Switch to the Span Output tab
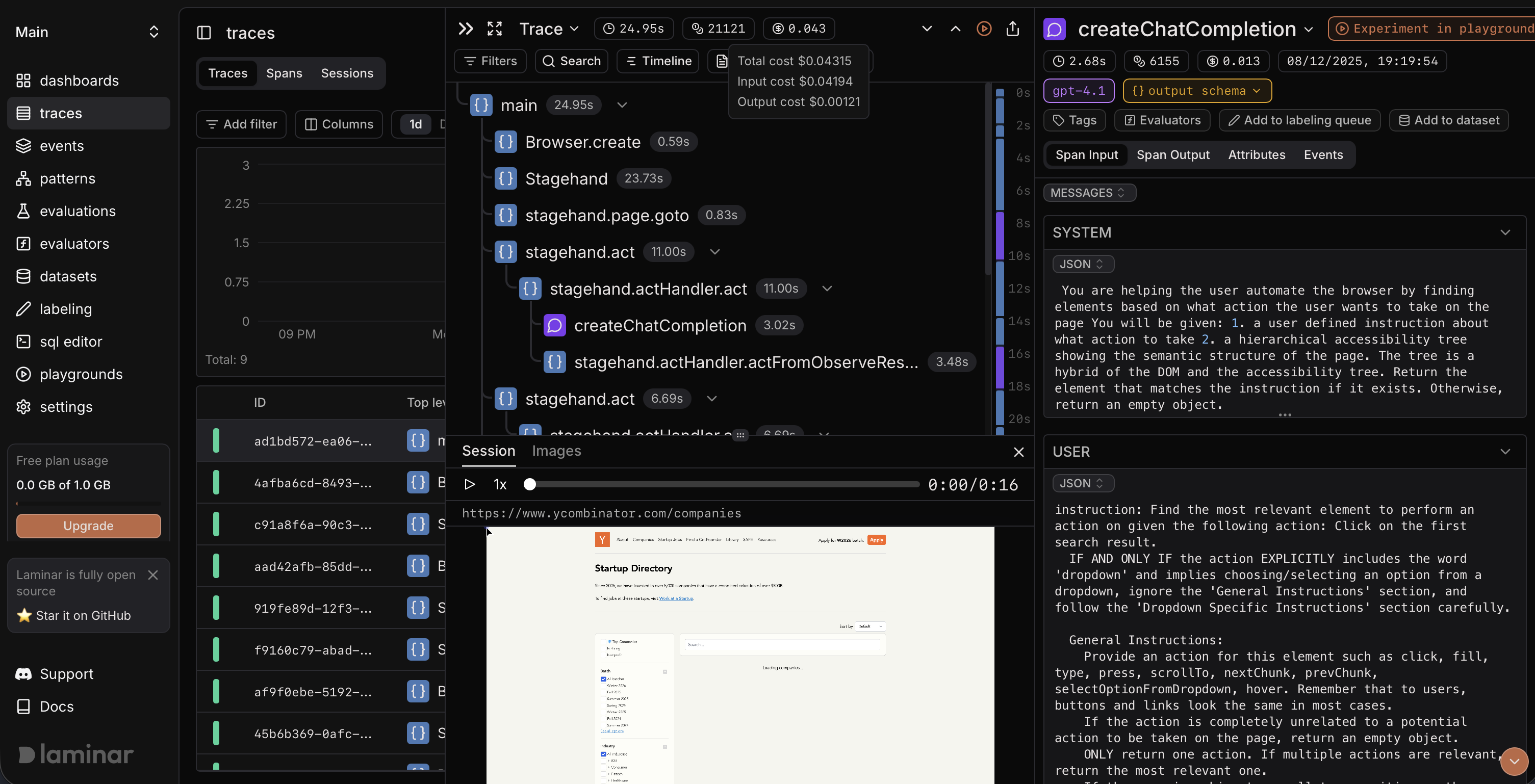Viewport: 1535px width, 784px height. [x=1172, y=155]
